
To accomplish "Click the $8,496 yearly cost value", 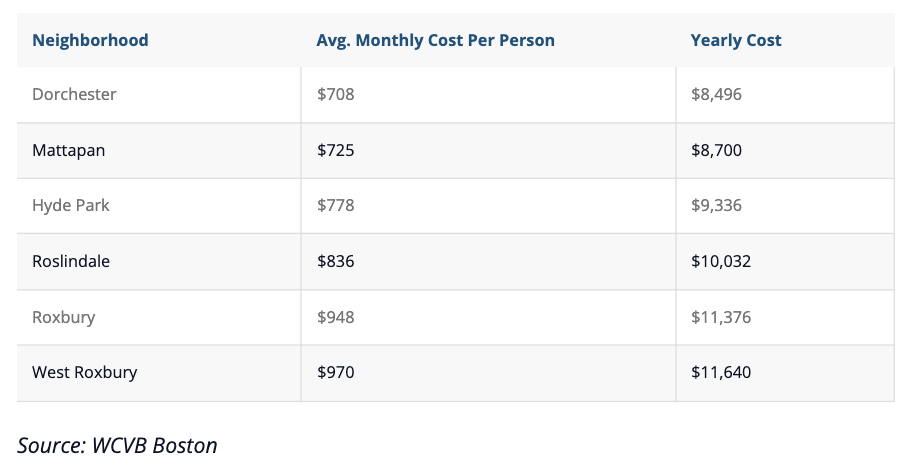I will [x=717, y=94].
